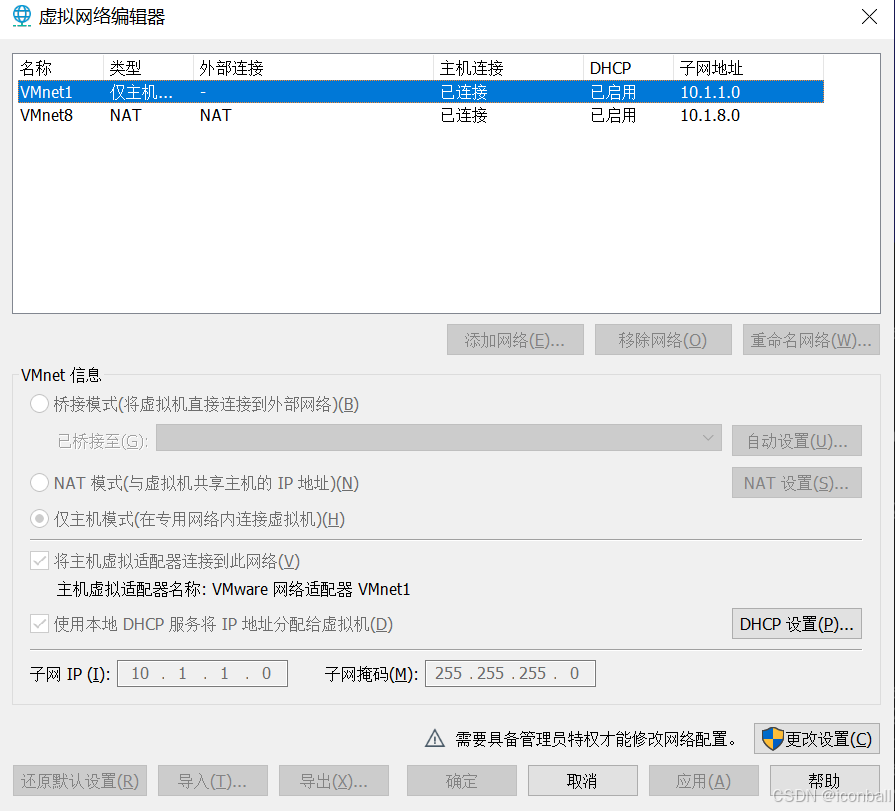895x811 pixels.
Task: Select the NAT 模式 radio button
Action: [39, 483]
